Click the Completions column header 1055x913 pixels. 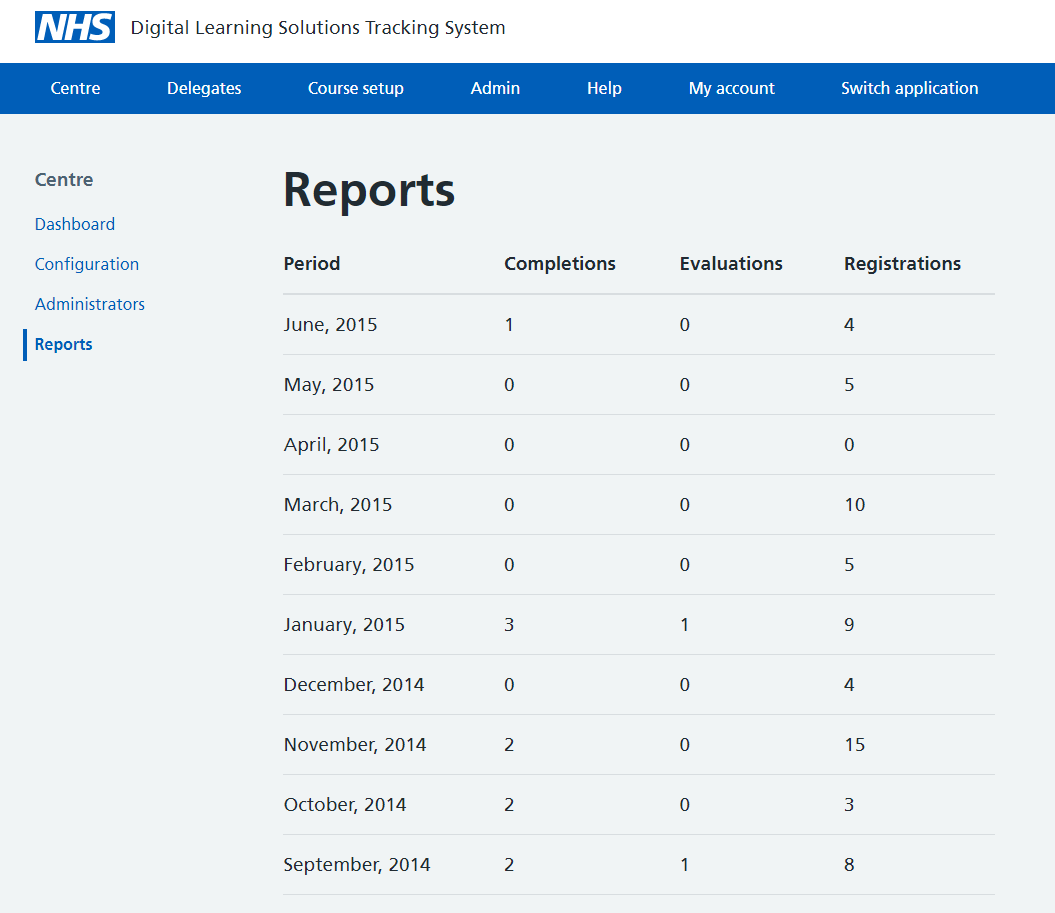pyautogui.click(x=560, y=264)
